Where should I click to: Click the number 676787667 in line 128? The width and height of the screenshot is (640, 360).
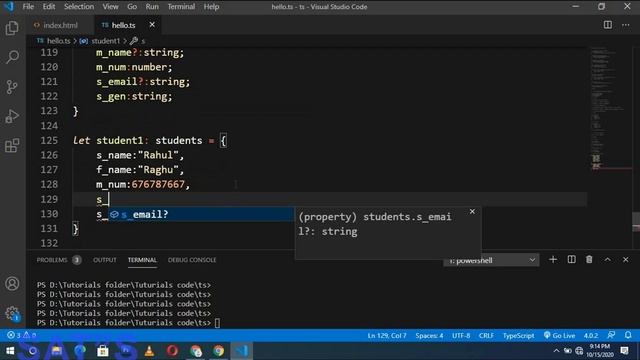click(158, 184)
